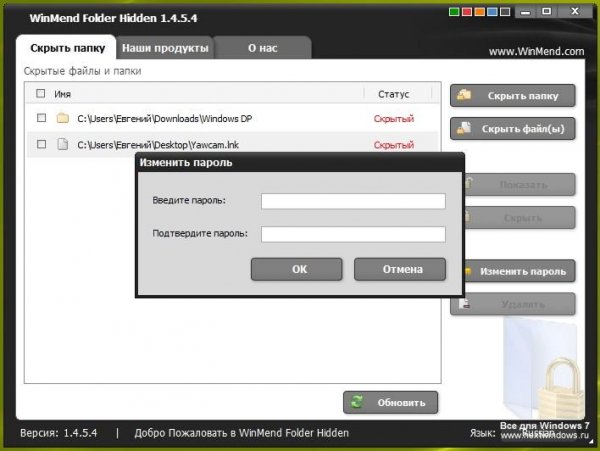The image size is (600, 451).
Task: Confirm the password dialog with ОК
Action: (297, 269)
